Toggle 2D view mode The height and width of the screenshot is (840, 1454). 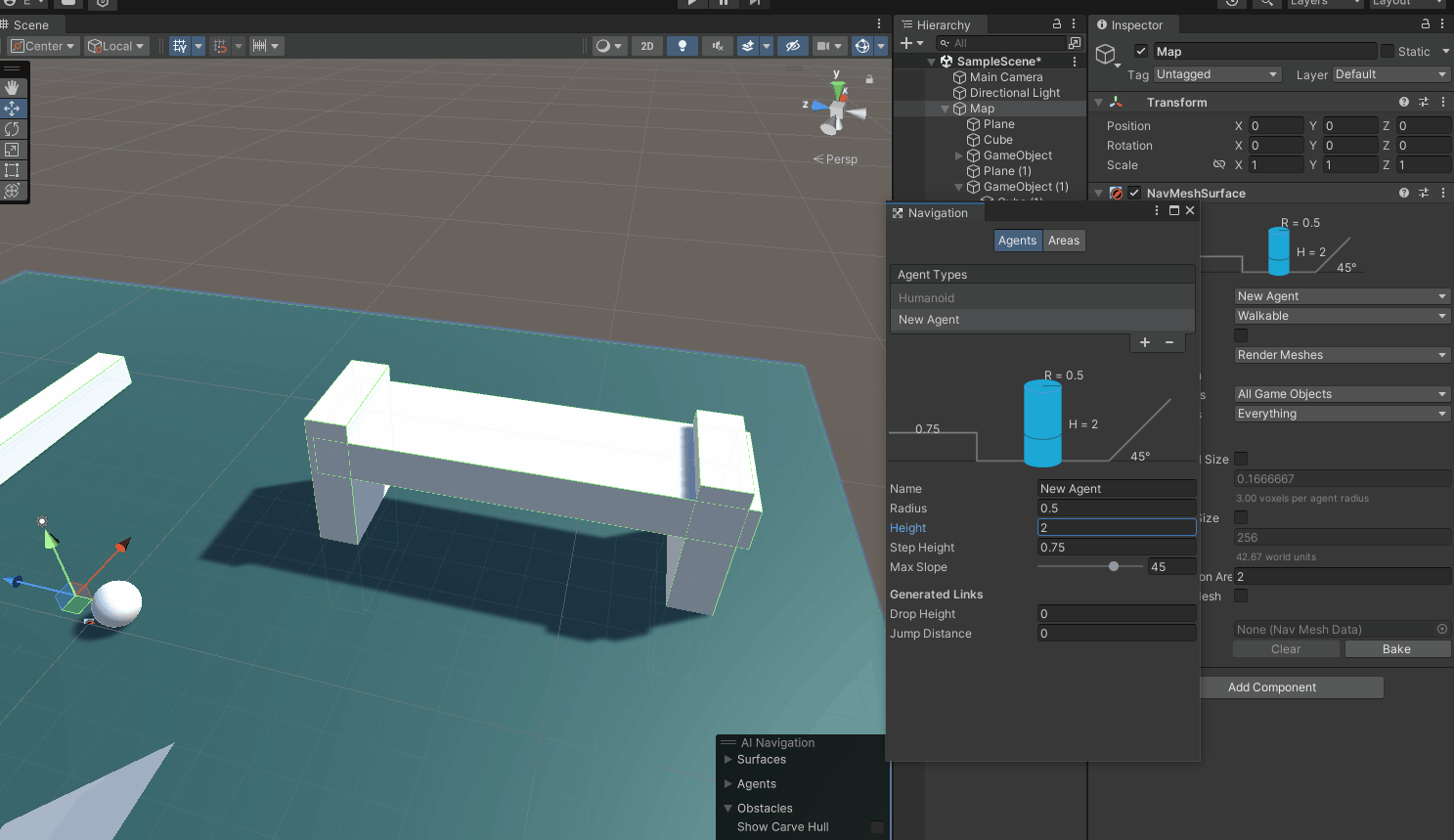click(x=647, y=46)
